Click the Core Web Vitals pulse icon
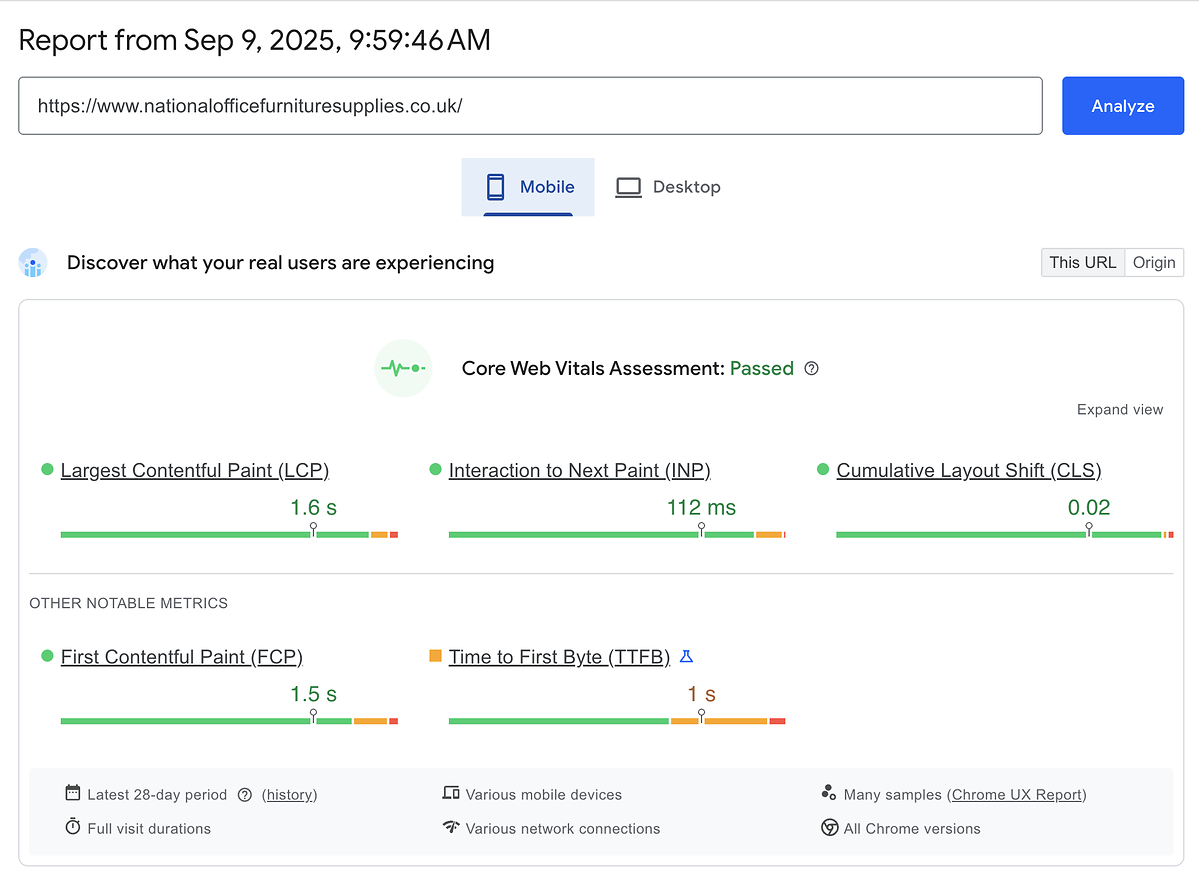This screenshot has width=1199, height=892. point(403,368)
